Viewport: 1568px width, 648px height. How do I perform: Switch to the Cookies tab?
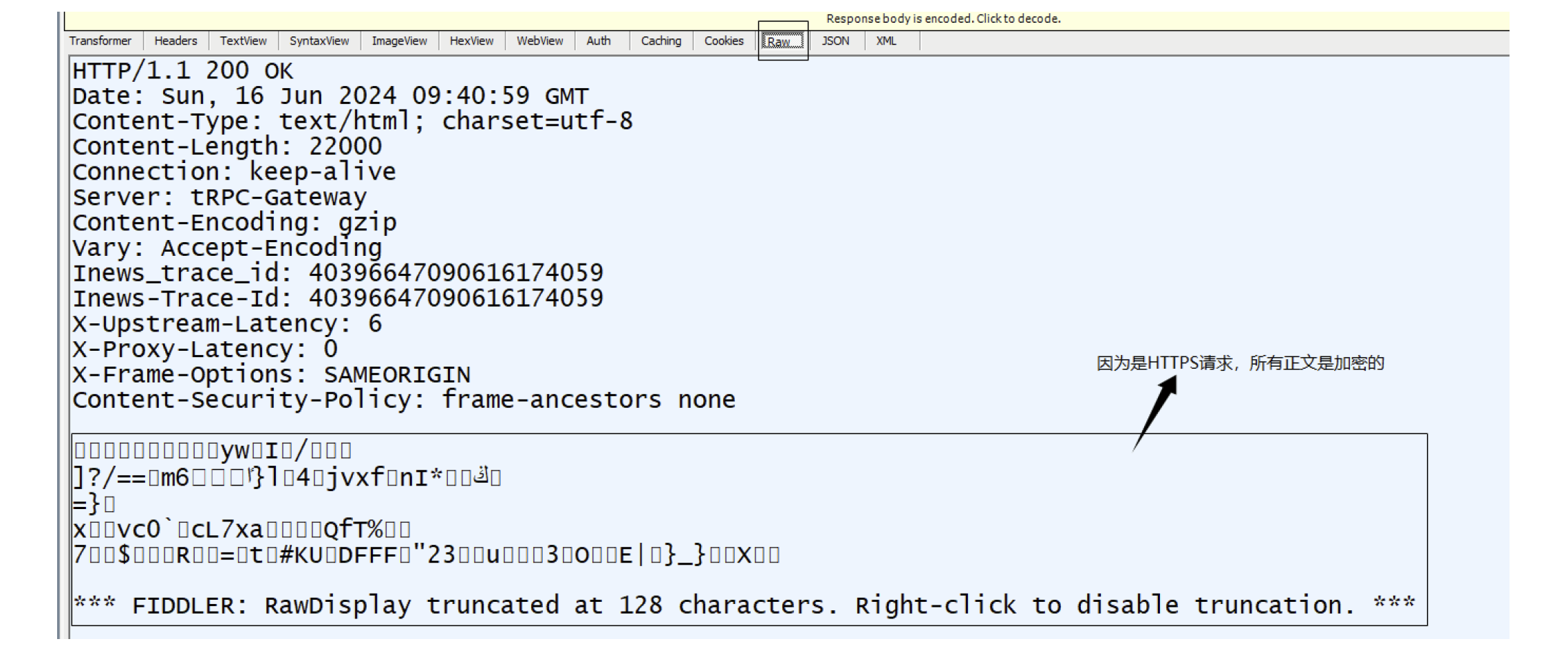point(724,41)
